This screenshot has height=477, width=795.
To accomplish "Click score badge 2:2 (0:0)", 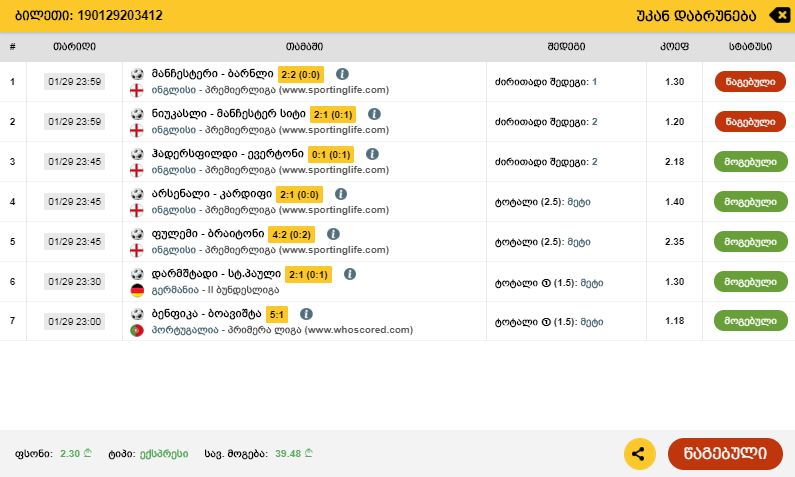I will [x=301, y=75].
